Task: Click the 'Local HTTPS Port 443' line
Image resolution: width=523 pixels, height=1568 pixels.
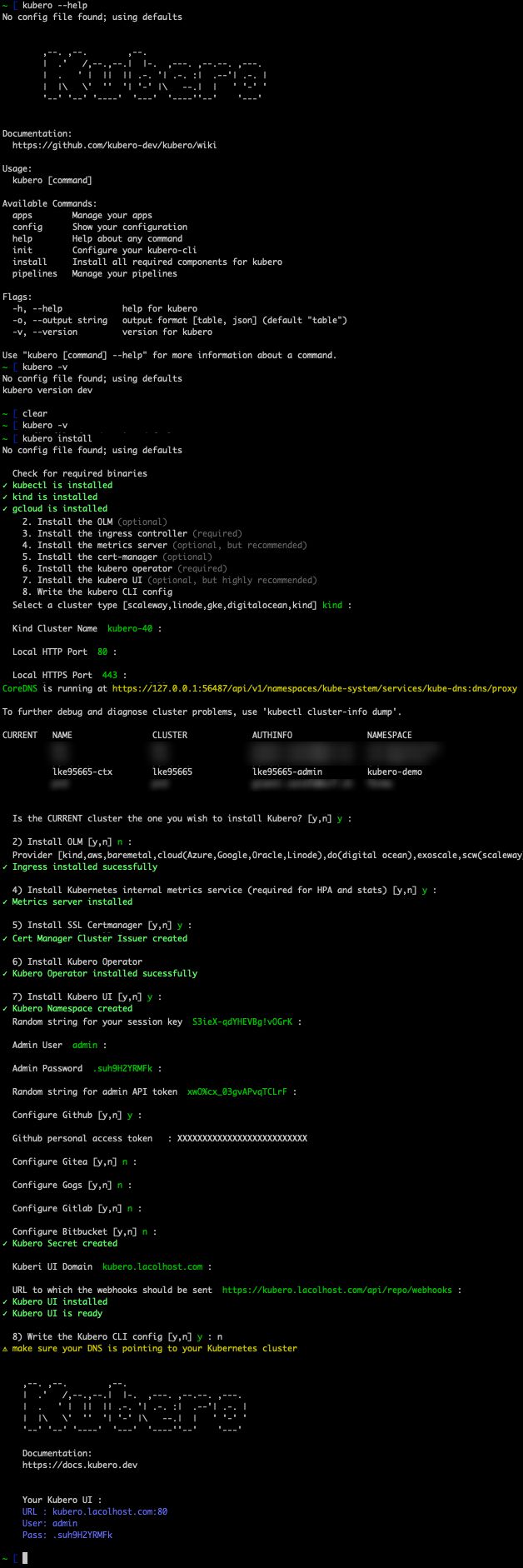Action: click(x=70, y=675)
